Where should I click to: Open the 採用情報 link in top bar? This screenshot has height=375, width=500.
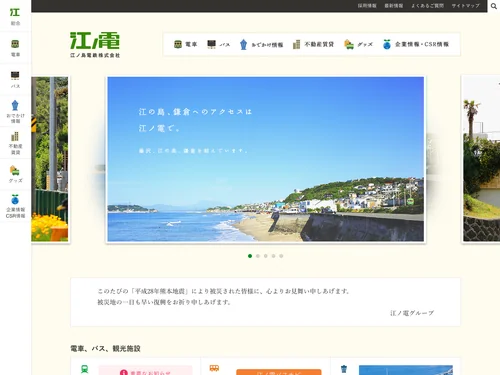click(x=367, y=6)
